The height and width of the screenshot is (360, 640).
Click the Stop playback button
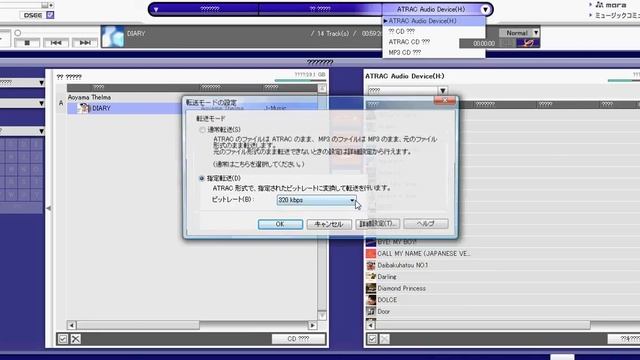point(27,42)
